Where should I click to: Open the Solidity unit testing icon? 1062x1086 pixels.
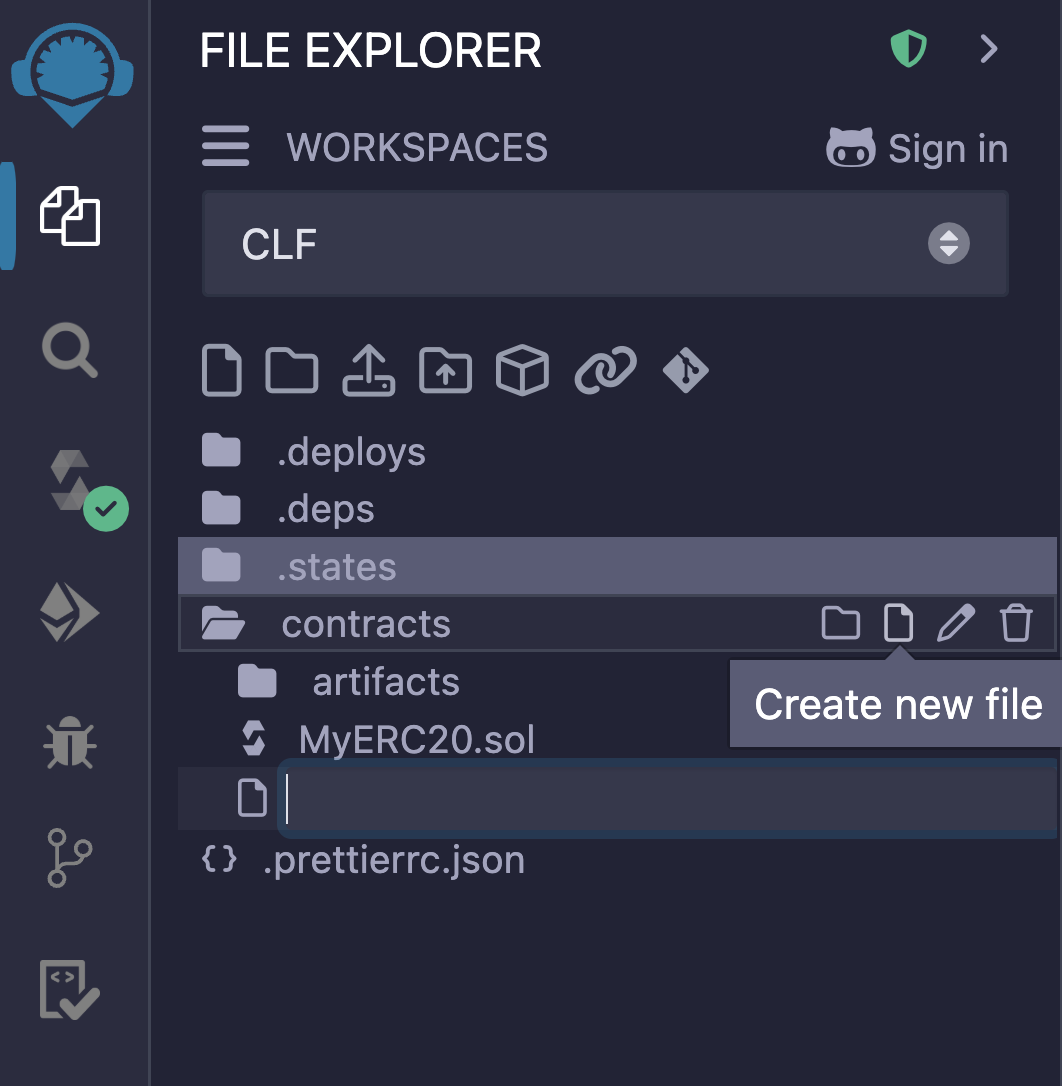[x=69, y=989]
